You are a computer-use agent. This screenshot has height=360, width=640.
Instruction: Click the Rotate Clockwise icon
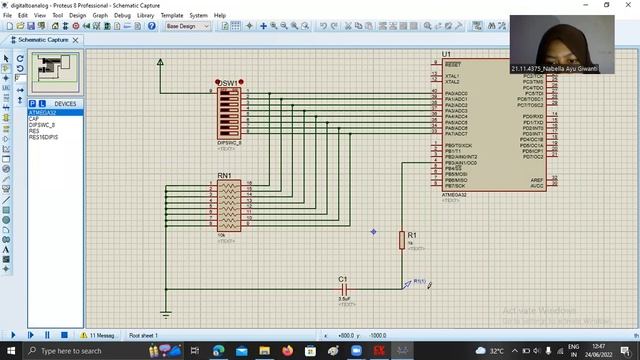[x=20, y=59]
